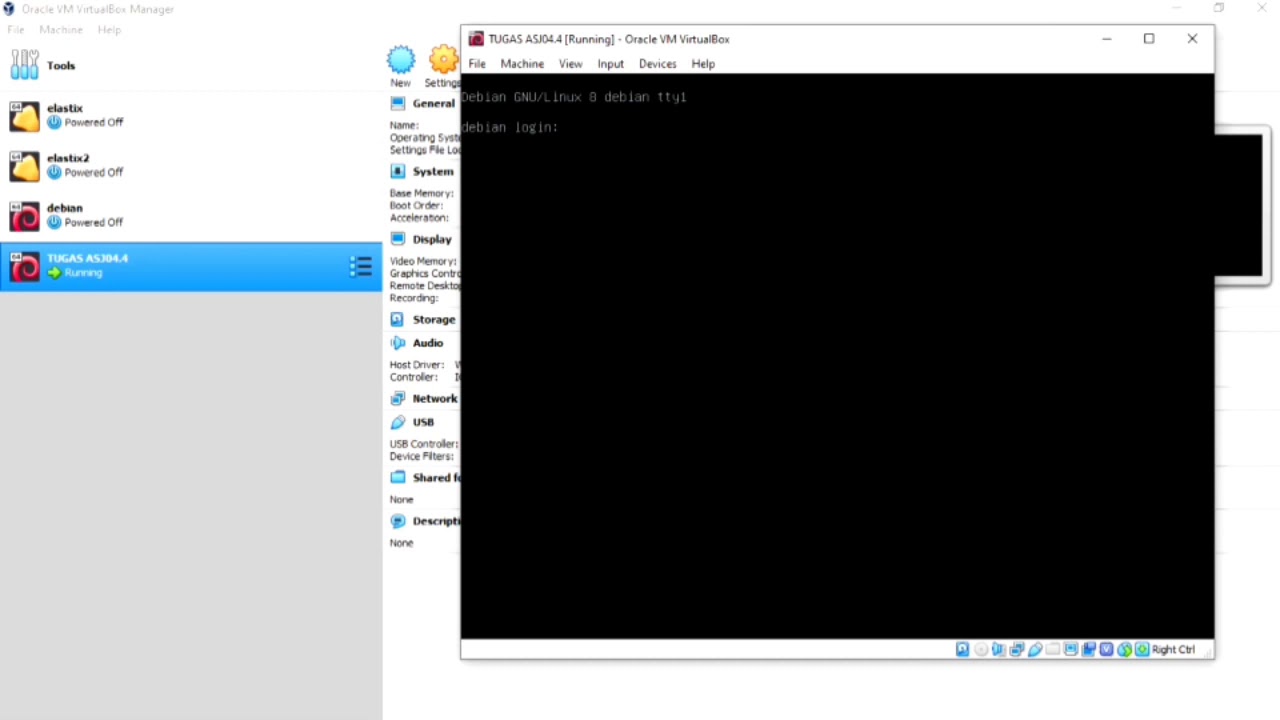The image size is (1280, 720).
Task: Click the 'Video Memory:' label in details
Action: point(423,261)
